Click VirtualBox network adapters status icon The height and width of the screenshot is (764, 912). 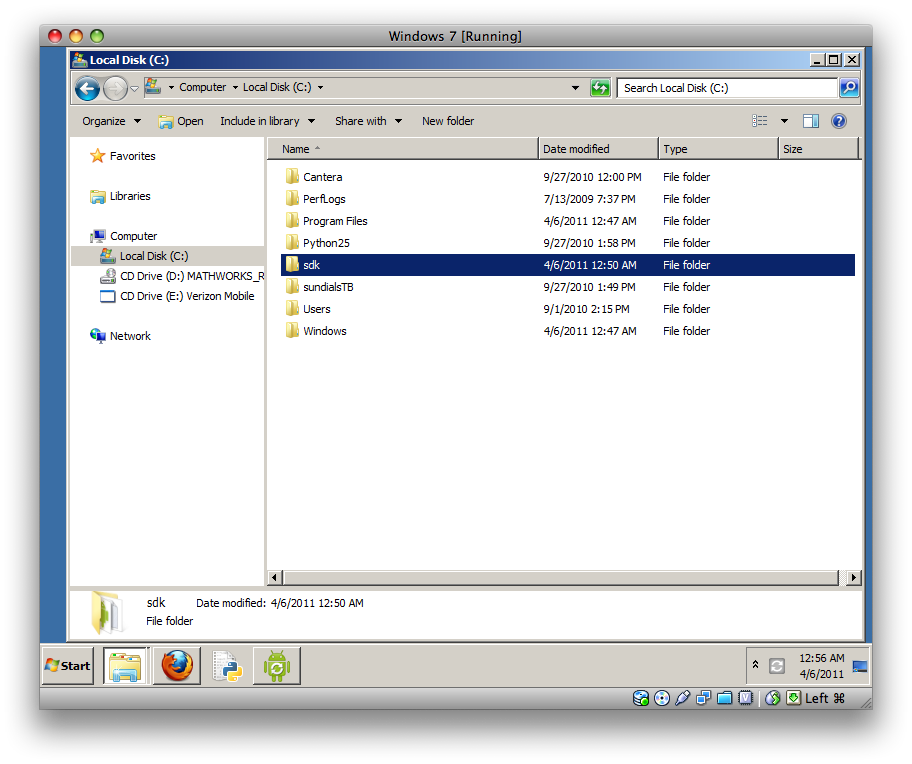point(704,698)
